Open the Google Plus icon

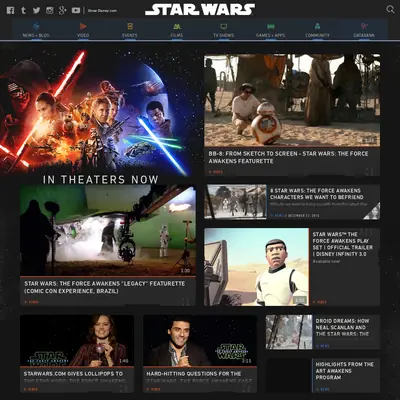point(63,10)
